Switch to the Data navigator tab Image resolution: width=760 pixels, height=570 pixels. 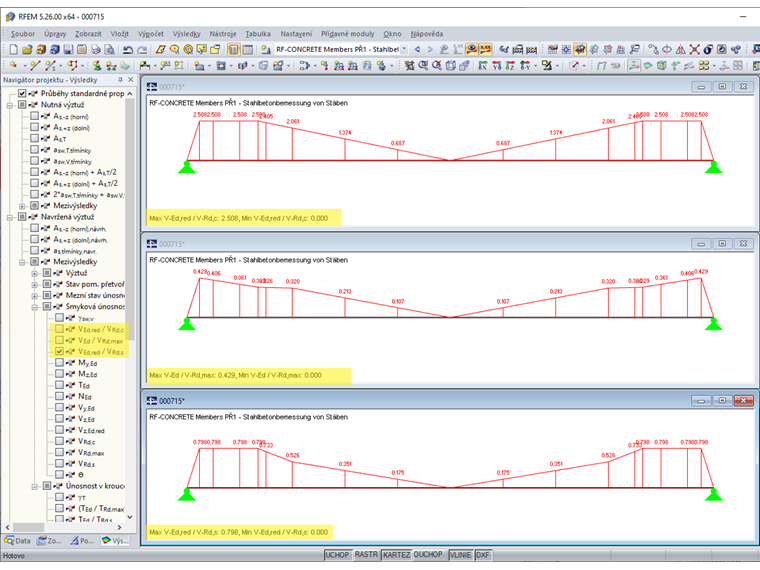point(17,541)
